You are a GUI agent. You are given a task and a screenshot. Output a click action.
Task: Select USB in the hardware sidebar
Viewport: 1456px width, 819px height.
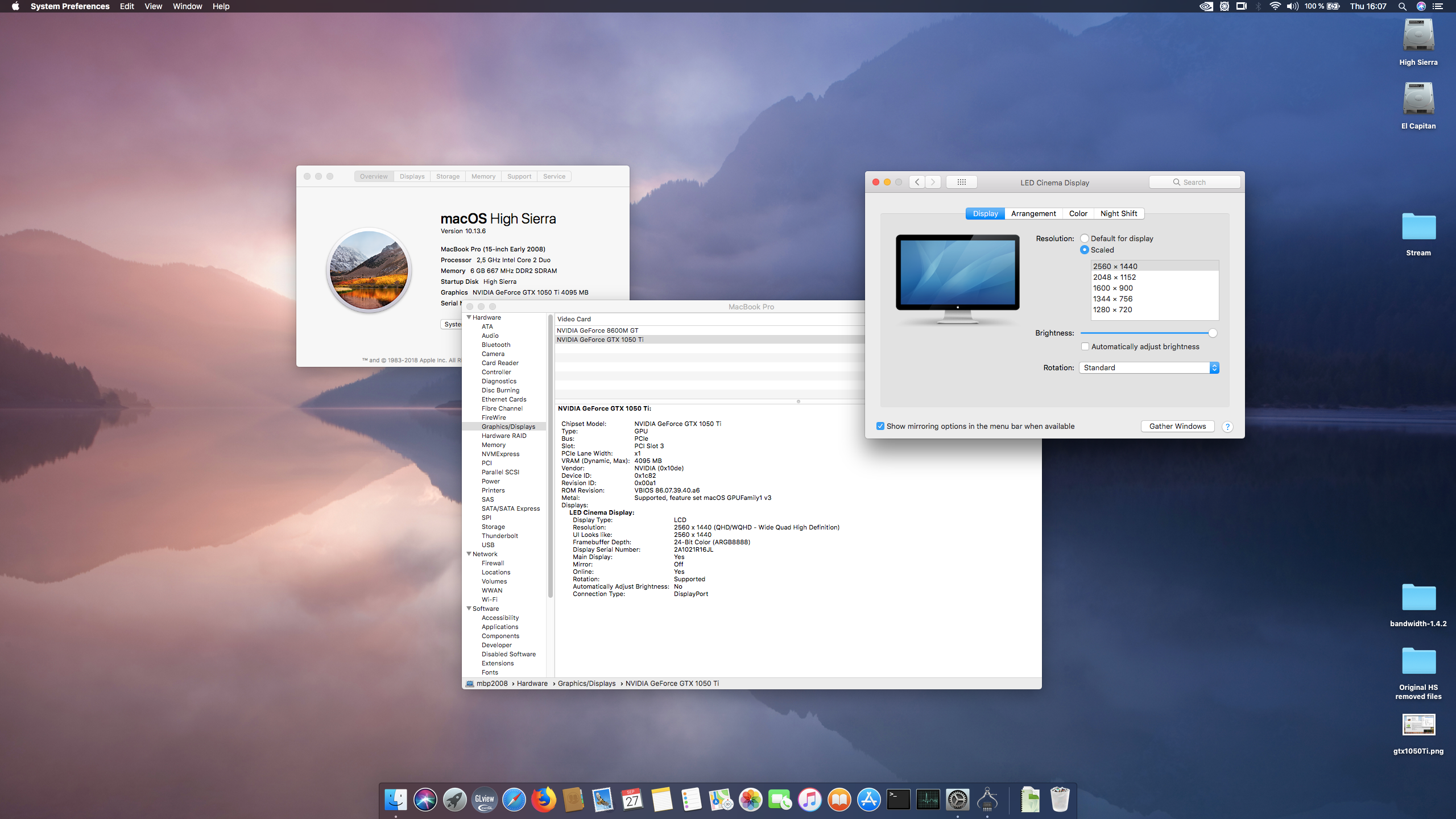(x=488, y=545)
